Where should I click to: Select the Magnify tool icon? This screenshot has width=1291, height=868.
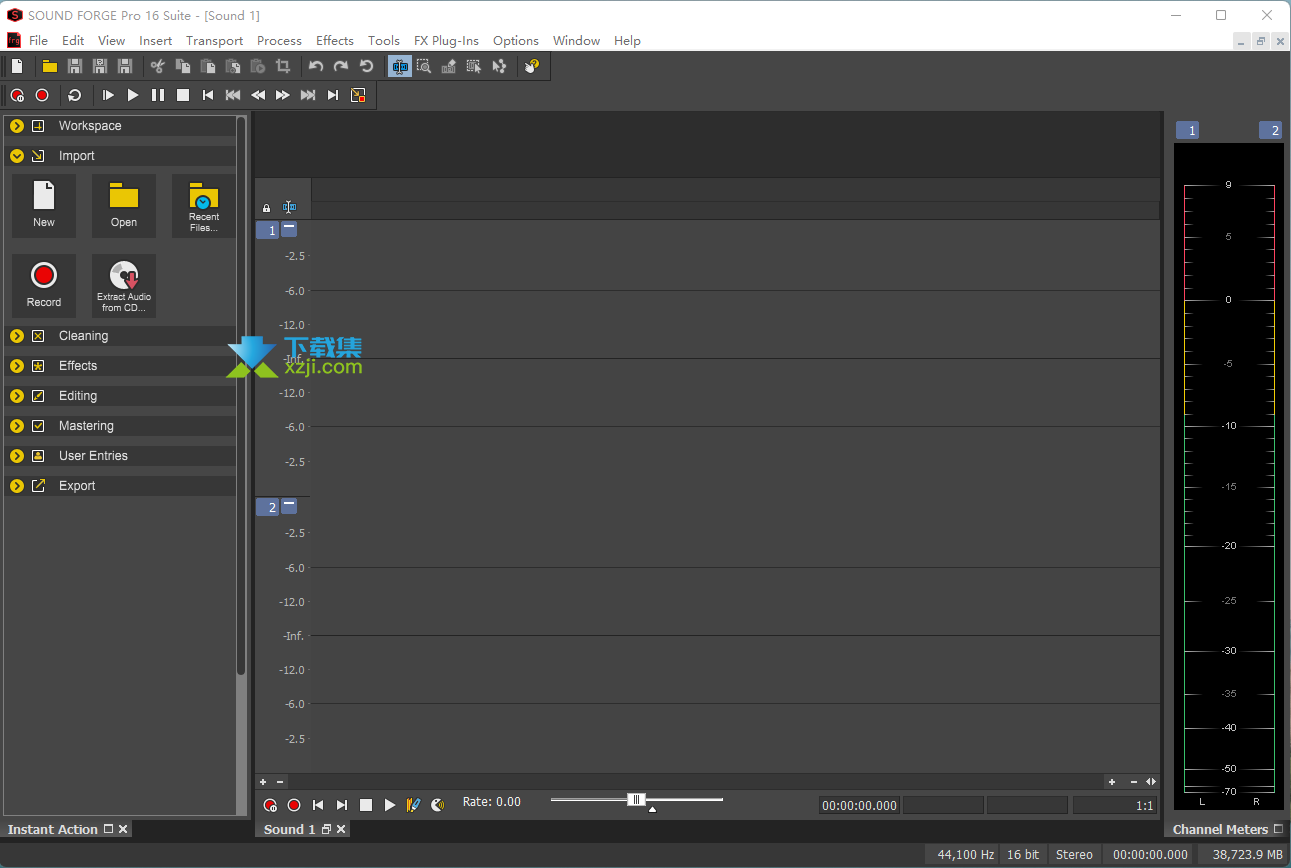tap(424, 66)
